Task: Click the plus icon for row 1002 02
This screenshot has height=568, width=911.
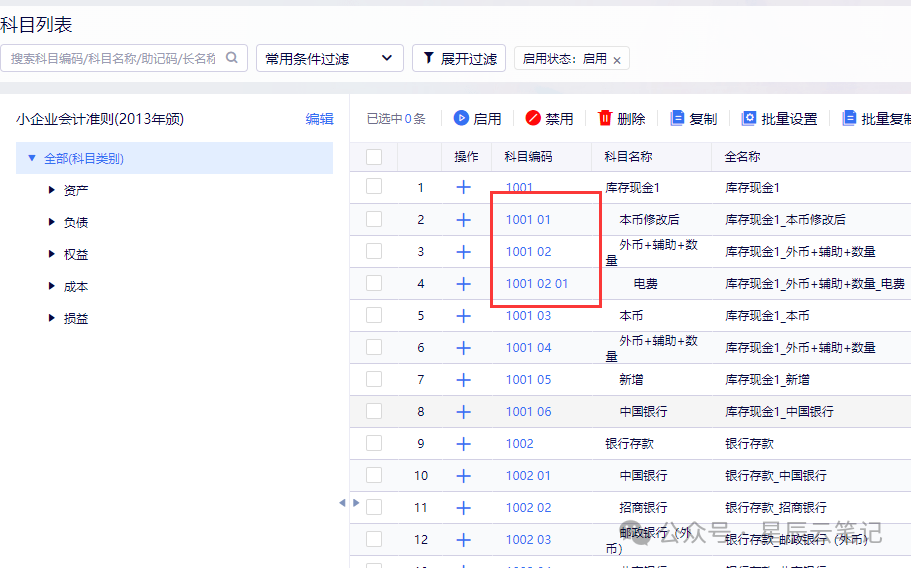Action: pyautogui.click(x=463, y=507)
